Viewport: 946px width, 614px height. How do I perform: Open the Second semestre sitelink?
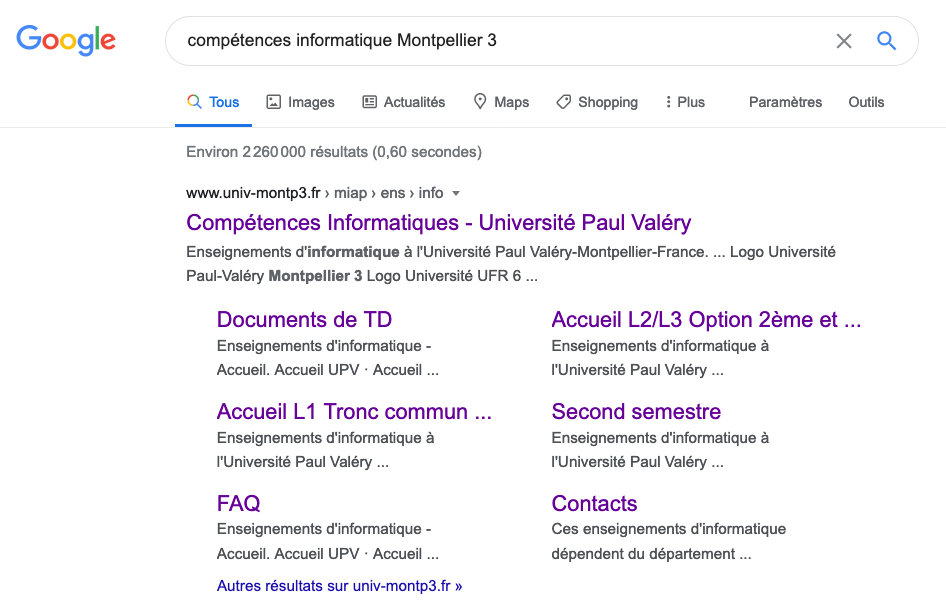(636, 411)
